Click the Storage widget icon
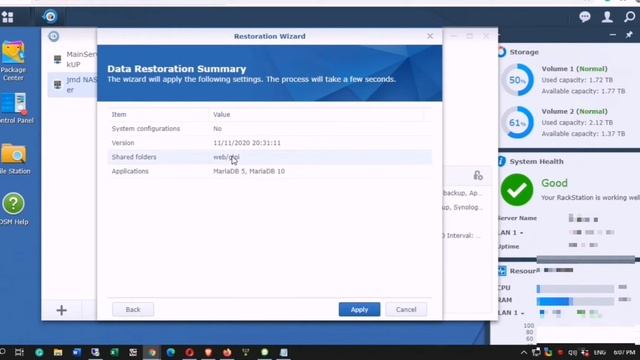640x360 pixels. tap(502, 52)
